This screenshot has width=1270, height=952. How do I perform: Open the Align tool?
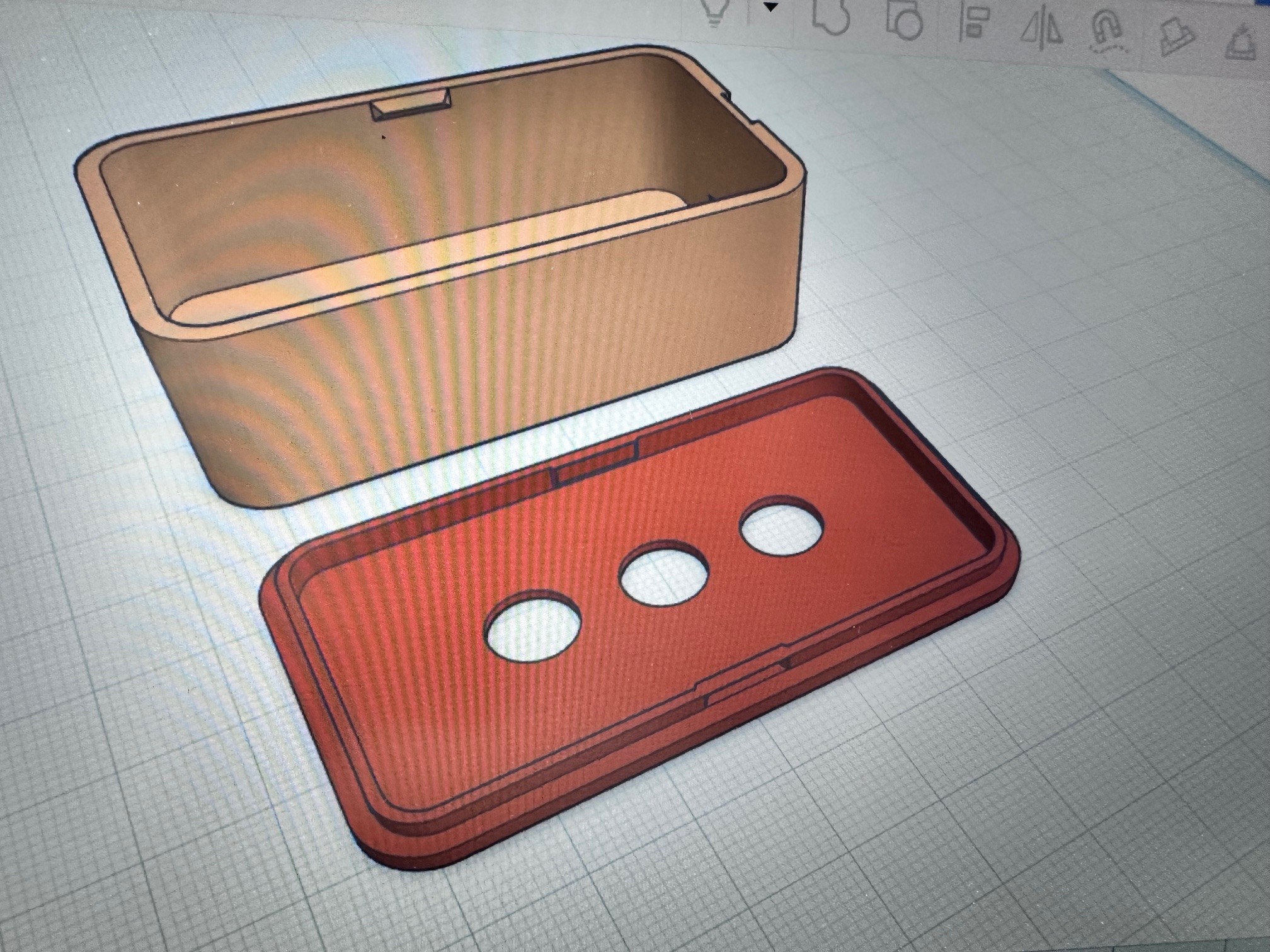(x=973, y=22)
